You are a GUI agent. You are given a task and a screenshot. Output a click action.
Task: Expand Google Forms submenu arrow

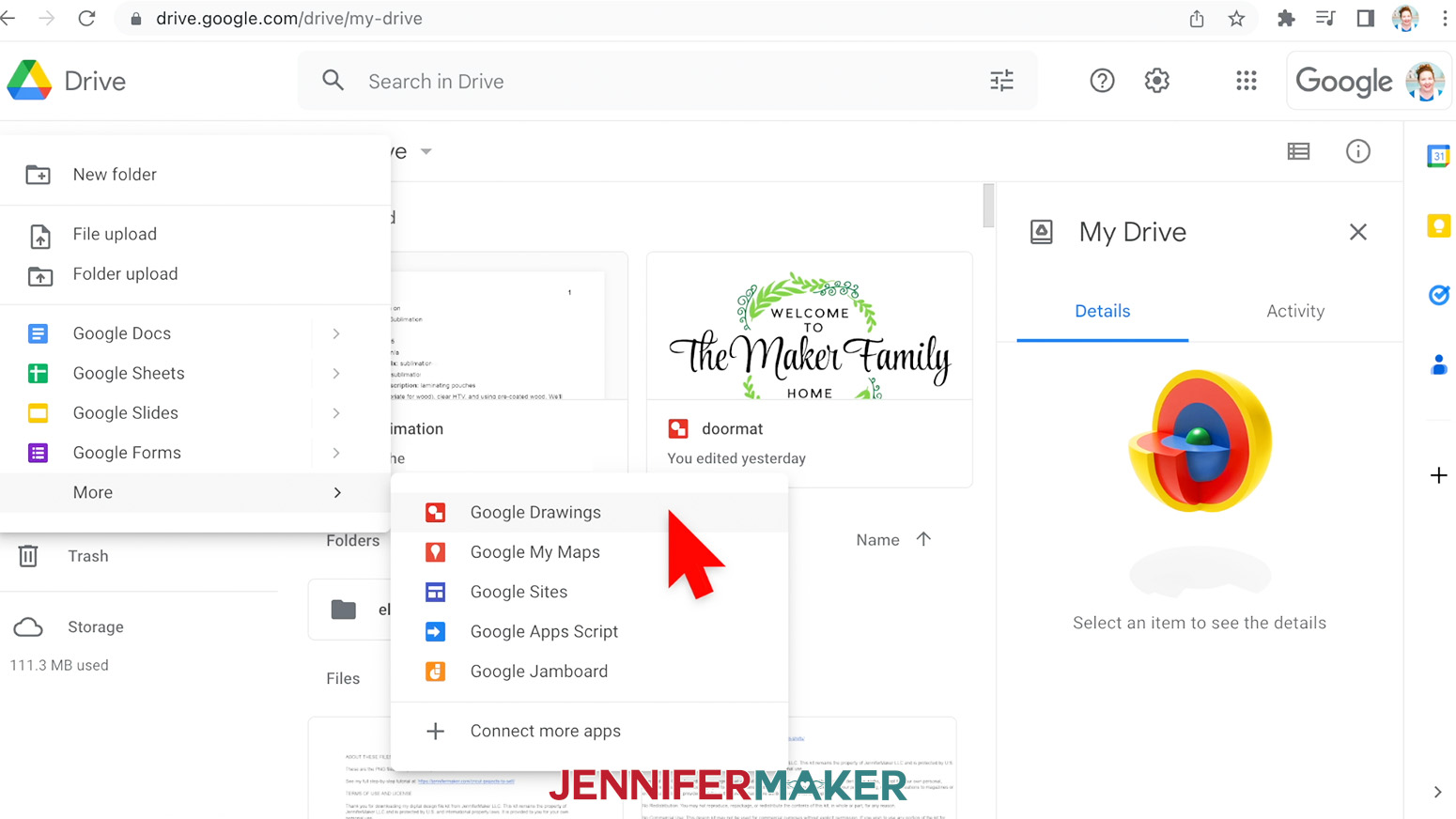click(x=335, y=453)
